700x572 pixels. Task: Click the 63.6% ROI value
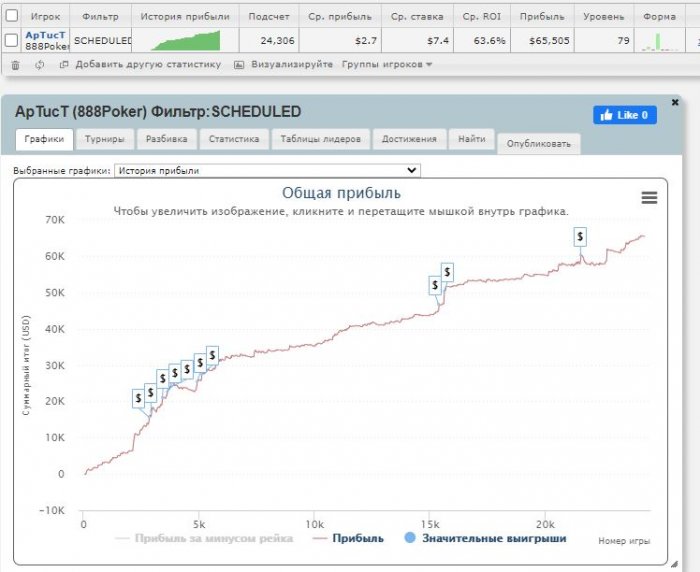(489, 41)
